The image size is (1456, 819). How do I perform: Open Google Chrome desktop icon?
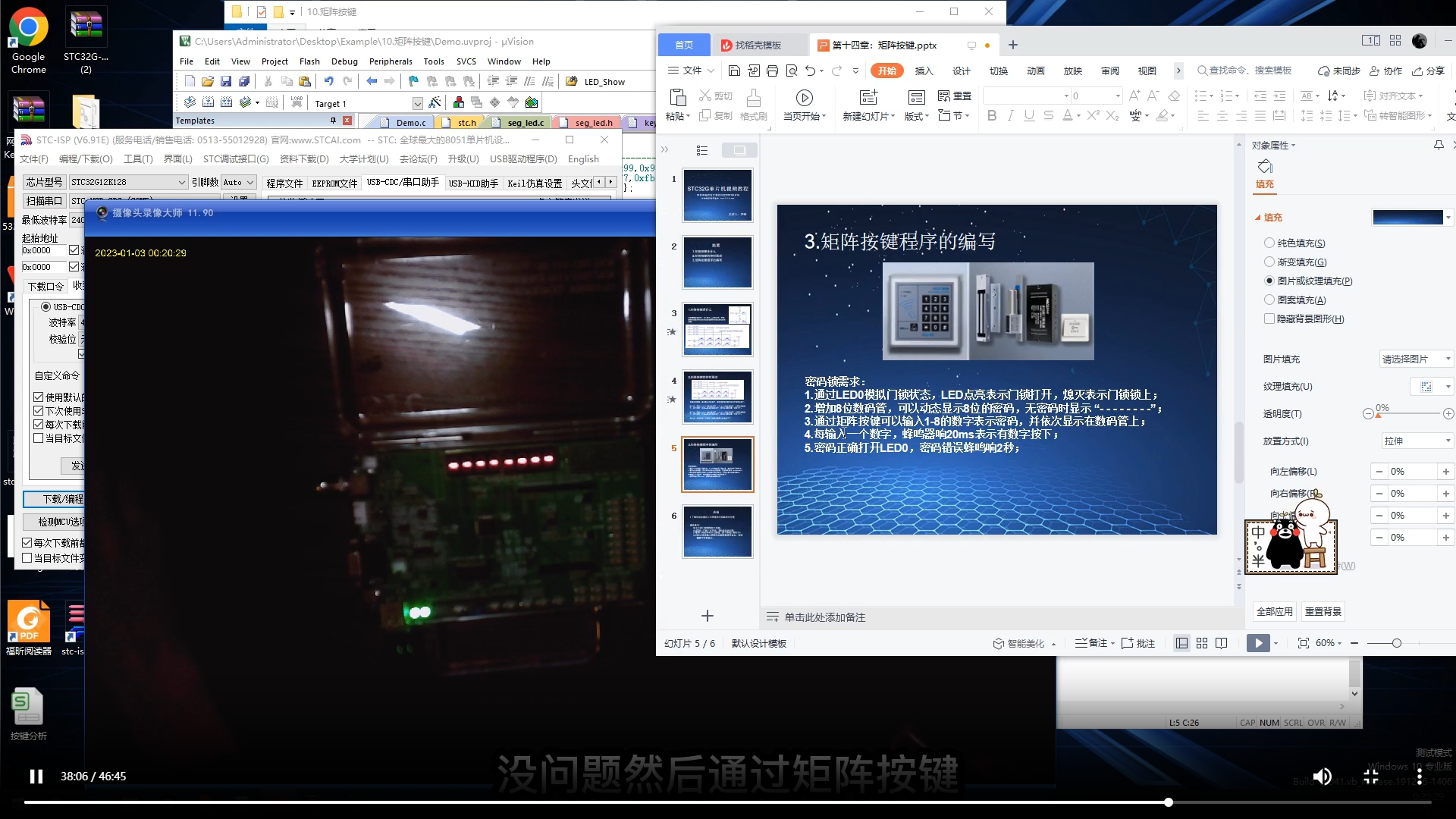pyautogui.click(x=28, y=40)
